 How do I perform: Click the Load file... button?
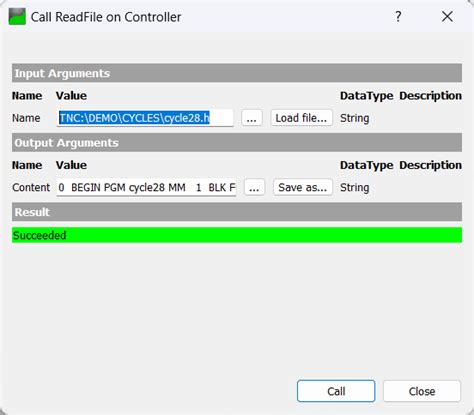pyautogui.click(x=301, y=118)
